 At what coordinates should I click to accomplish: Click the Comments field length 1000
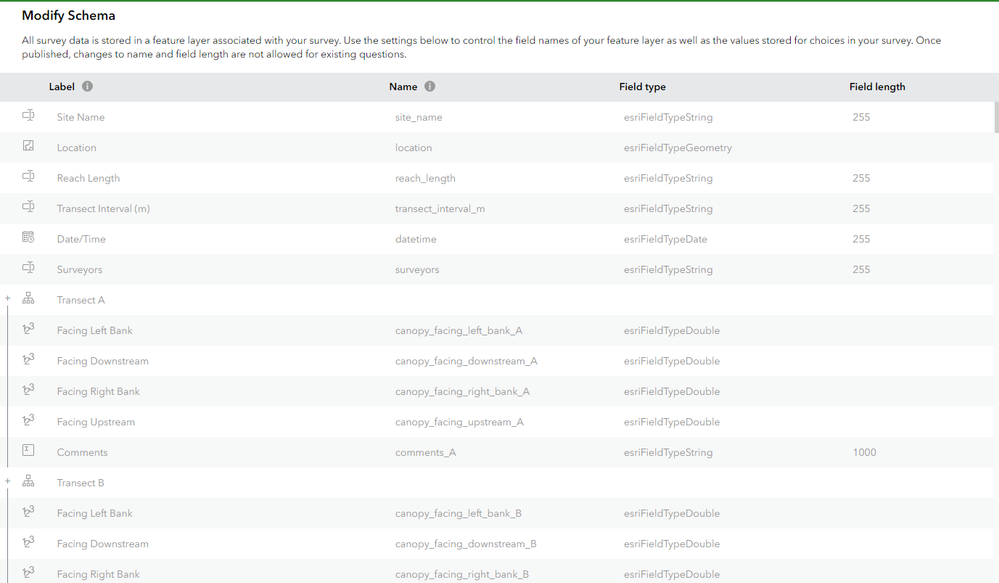point(864,453)
